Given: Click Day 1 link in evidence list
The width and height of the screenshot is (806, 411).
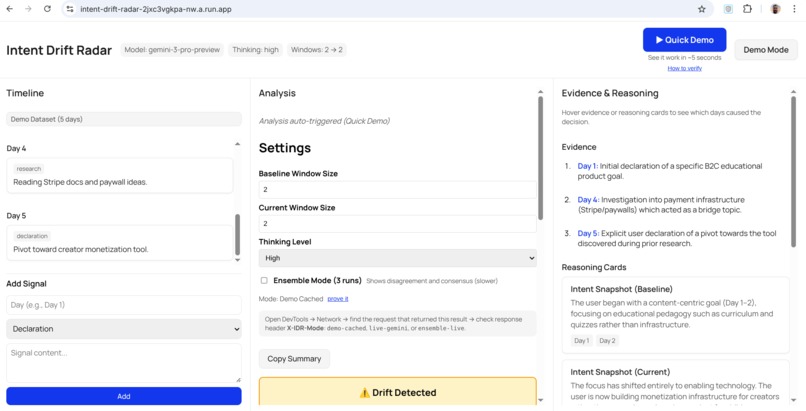Looking at the screenshot, I should click(x=588, y=166).
